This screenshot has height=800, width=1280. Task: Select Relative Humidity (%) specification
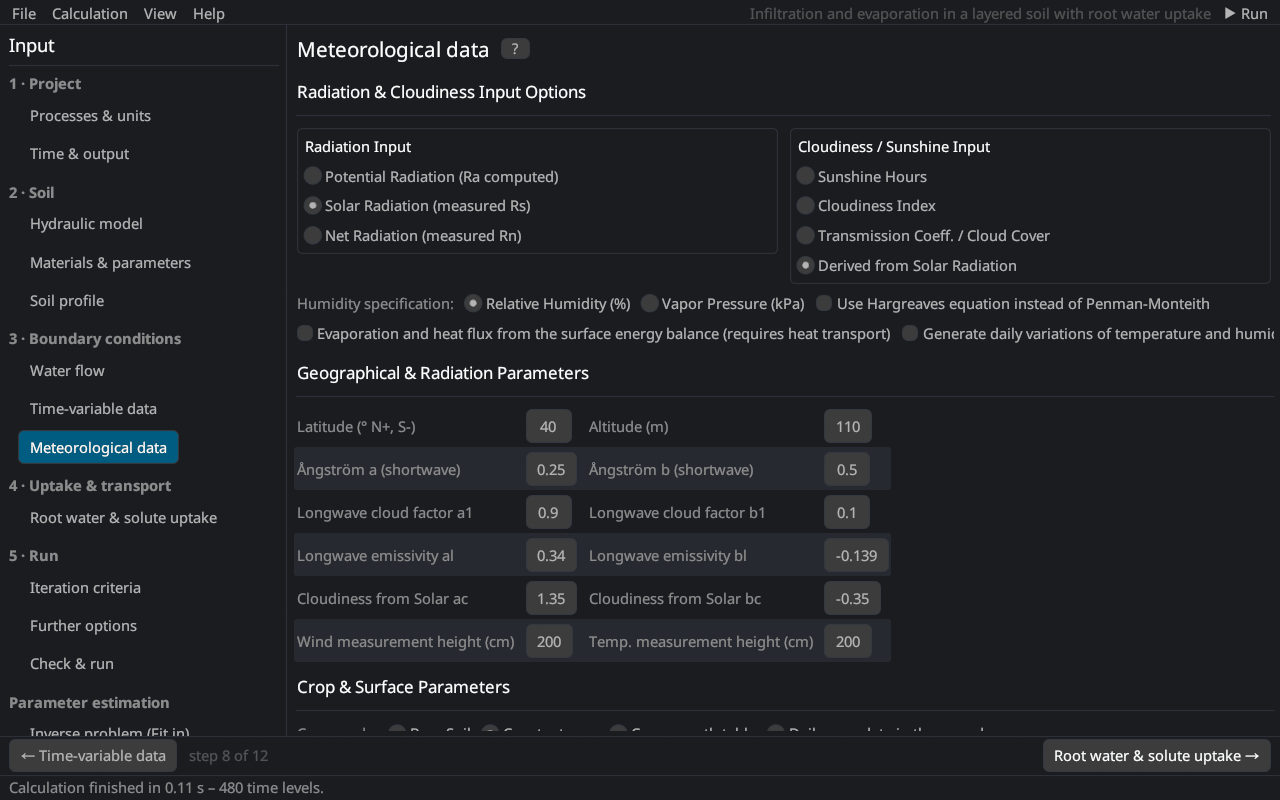(x=548, y=304)
